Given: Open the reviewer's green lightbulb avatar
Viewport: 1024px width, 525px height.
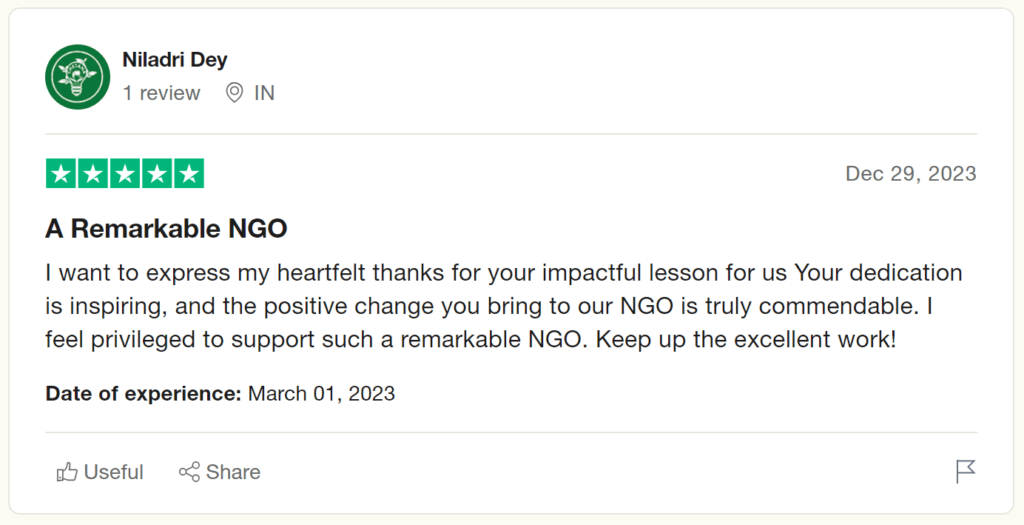Looking at the screenshot, I should [78, 77].
